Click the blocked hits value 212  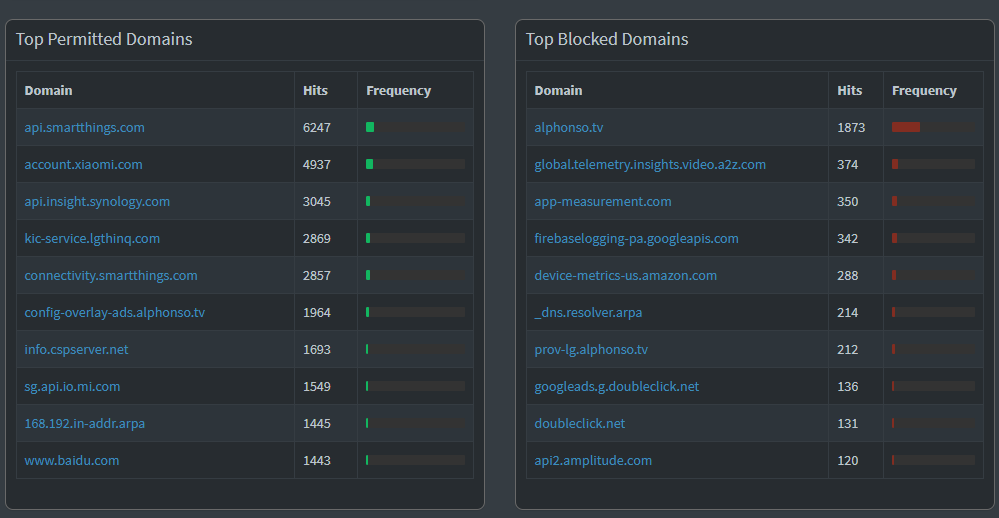click(x=847, y=349)
